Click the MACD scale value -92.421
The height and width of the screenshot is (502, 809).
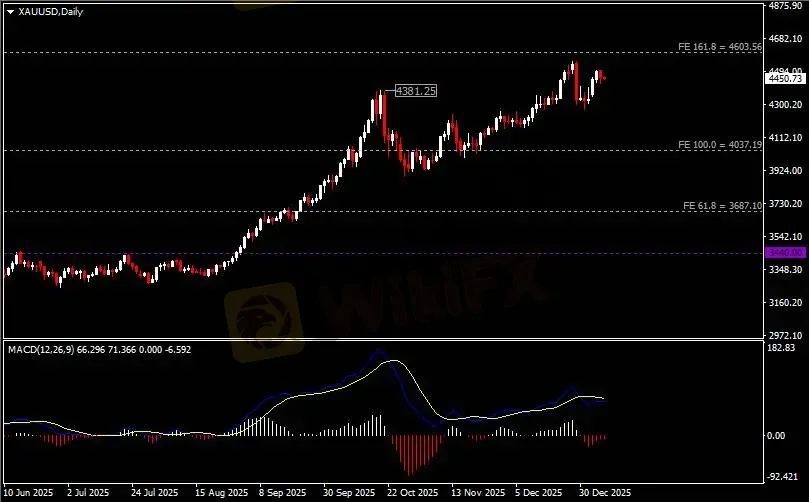pyautogui.click(x=783, y=477)
